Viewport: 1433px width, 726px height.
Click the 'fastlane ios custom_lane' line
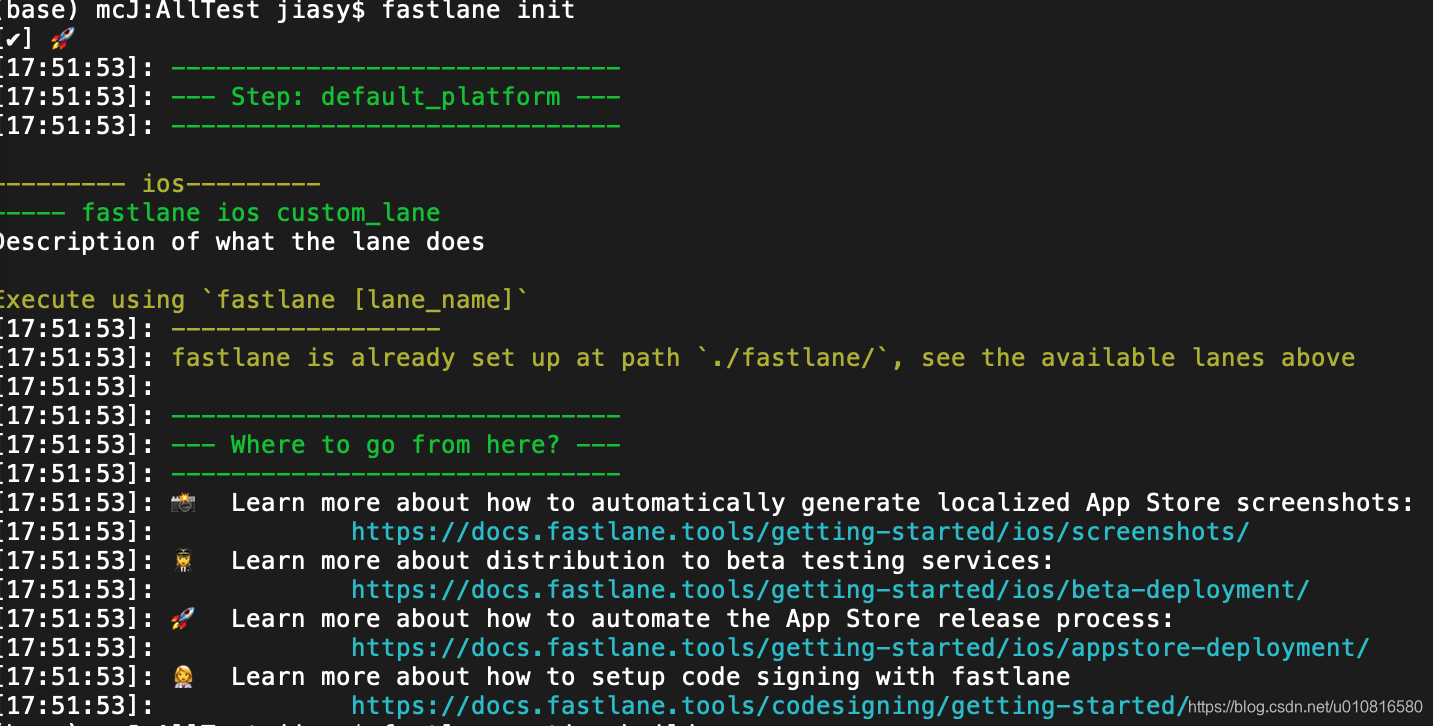[220, 213]
